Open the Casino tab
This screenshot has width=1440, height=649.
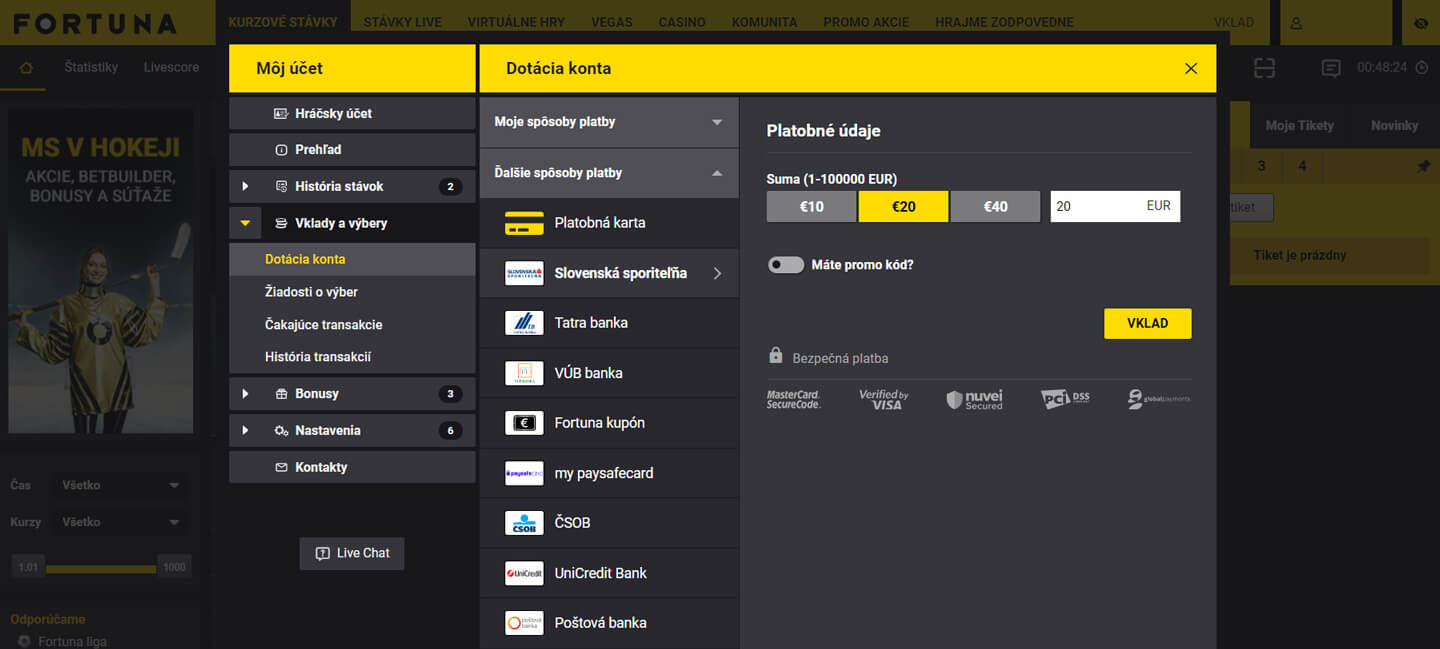point(682,22)
